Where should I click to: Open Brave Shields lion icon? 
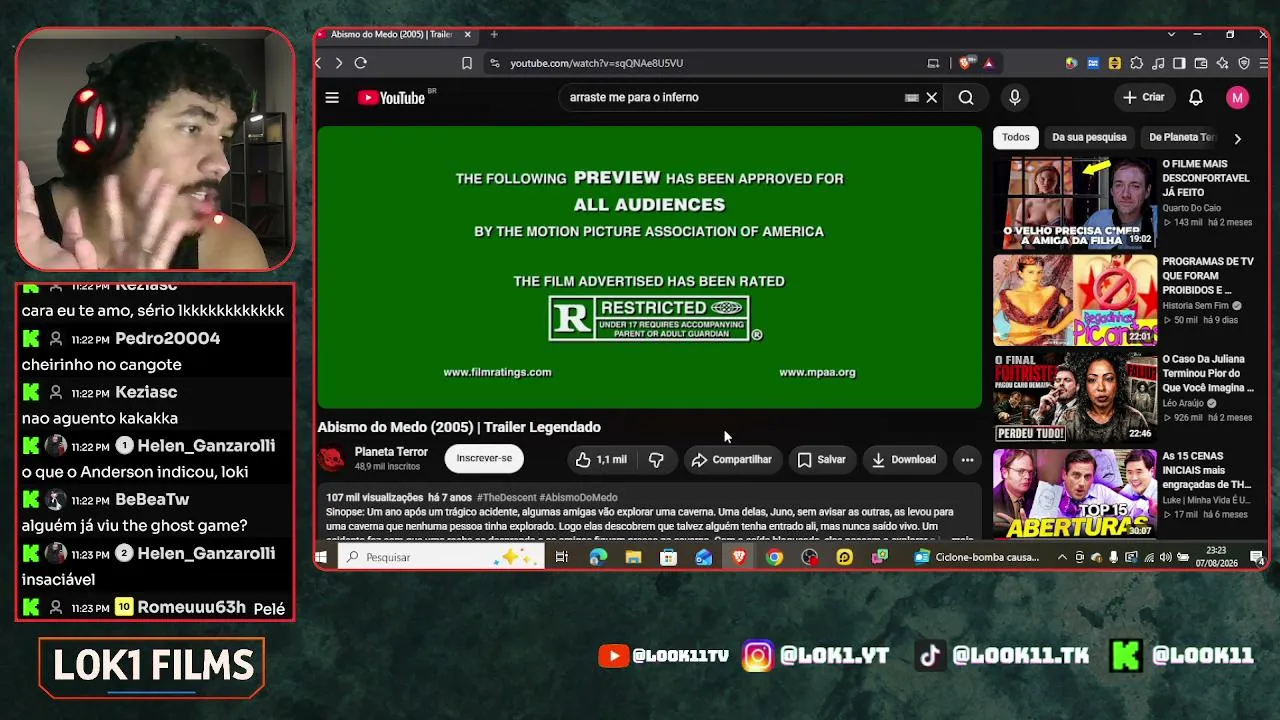[x=965, y=63]
